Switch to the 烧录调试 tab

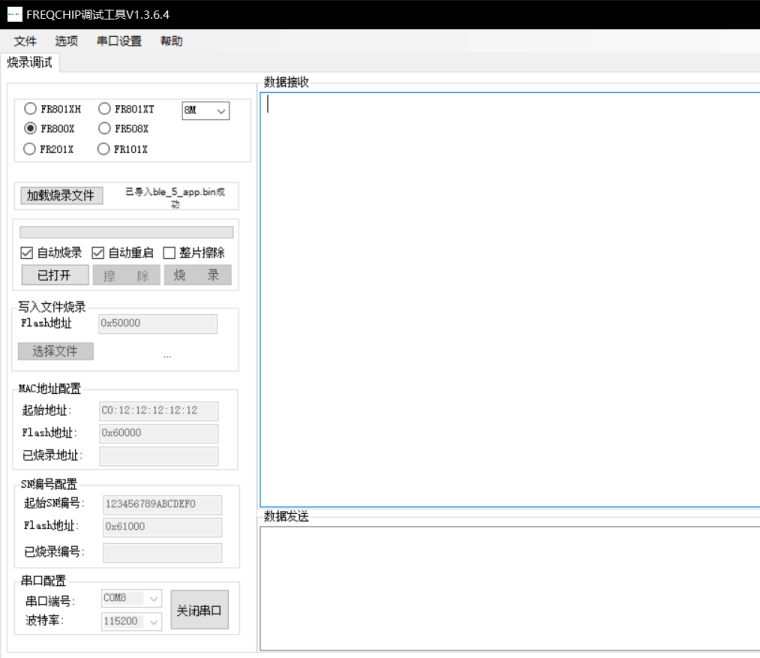[30, 63]
